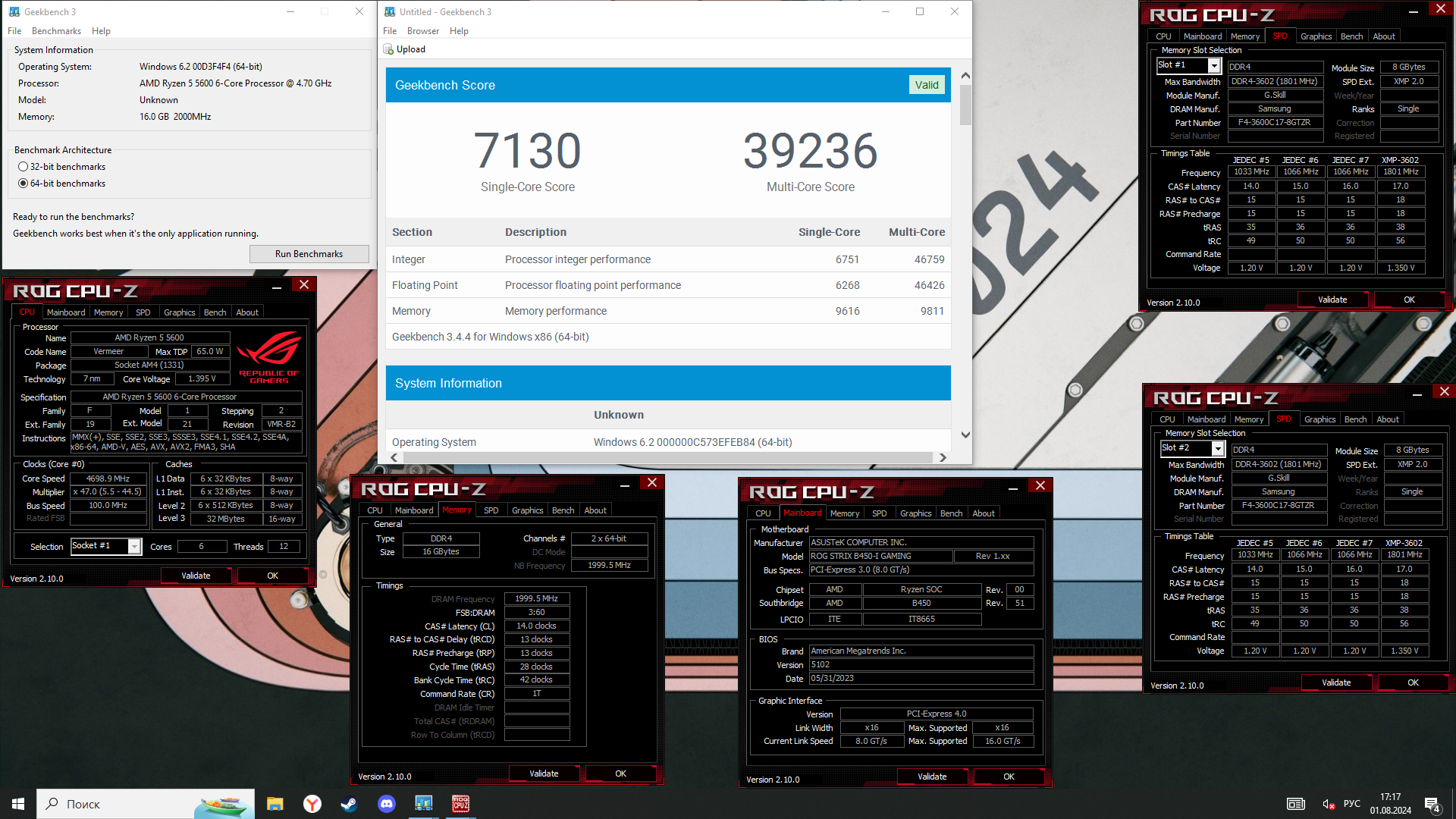Click Geekbench icon in Untitled window title bar
This screenshot has width=1456, height=819.
390,12
